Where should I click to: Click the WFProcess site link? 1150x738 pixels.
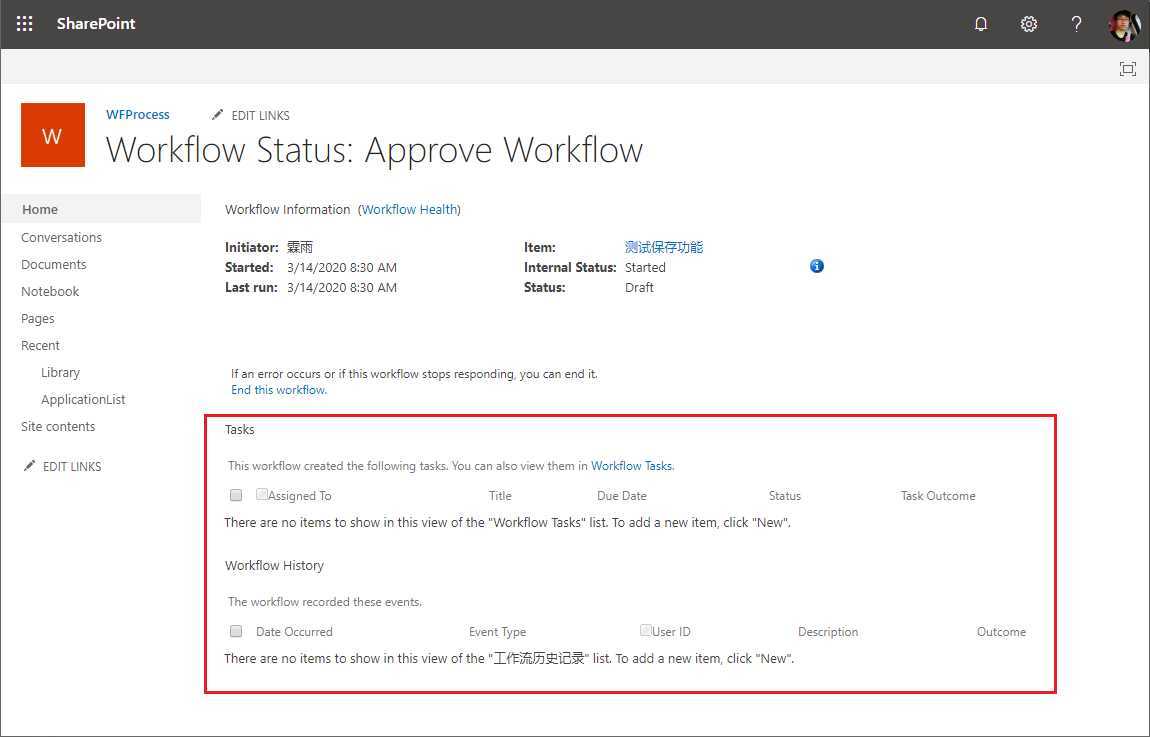tap(138, 114)
